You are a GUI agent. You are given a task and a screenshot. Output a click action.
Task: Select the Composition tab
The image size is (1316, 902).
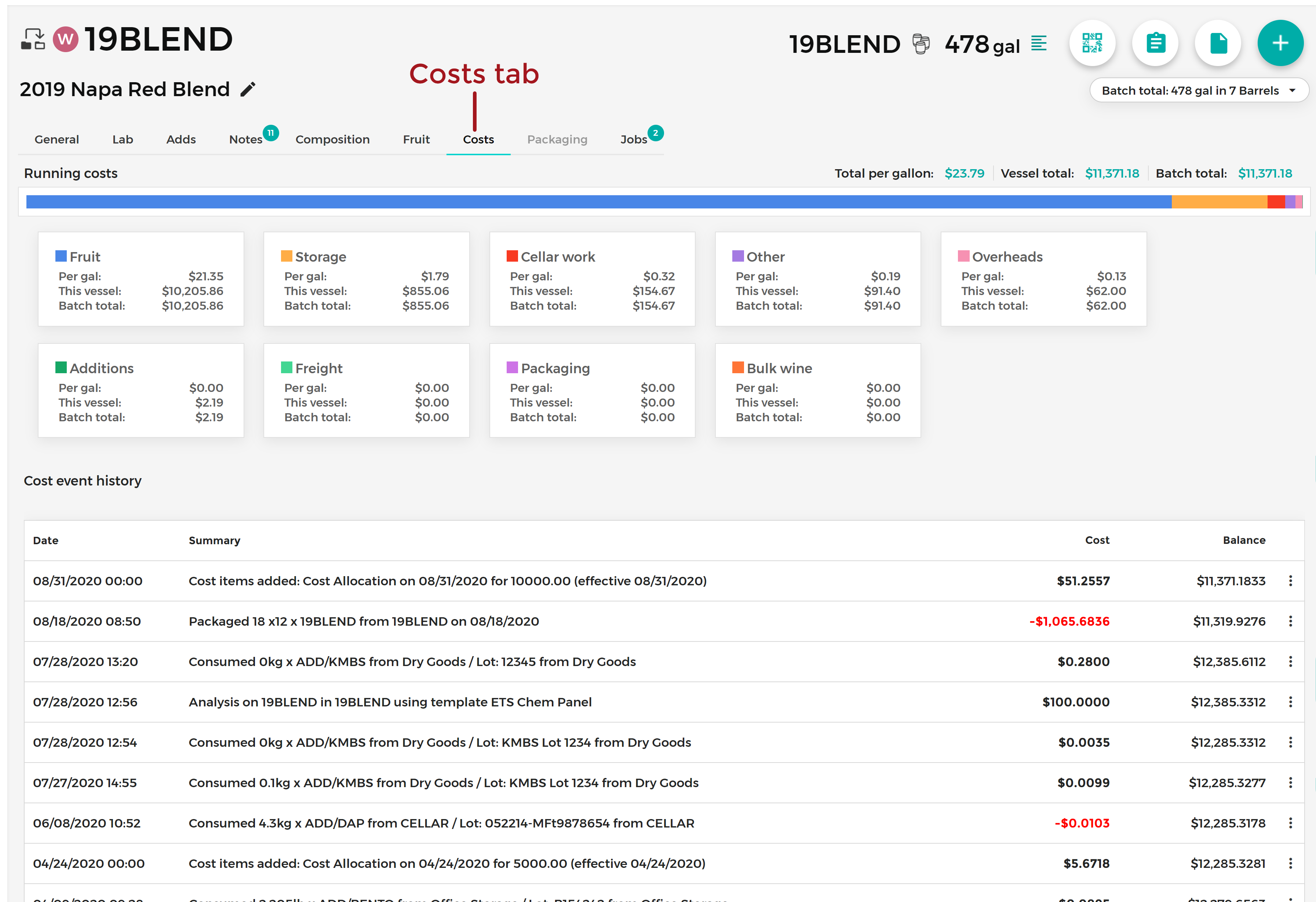pos(332,139)
